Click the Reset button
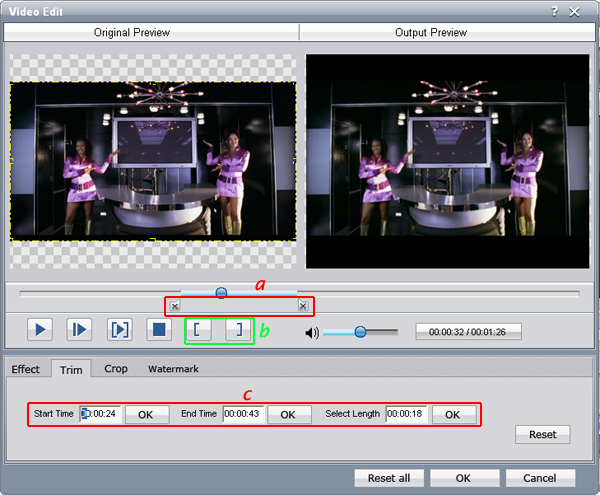 543,435
